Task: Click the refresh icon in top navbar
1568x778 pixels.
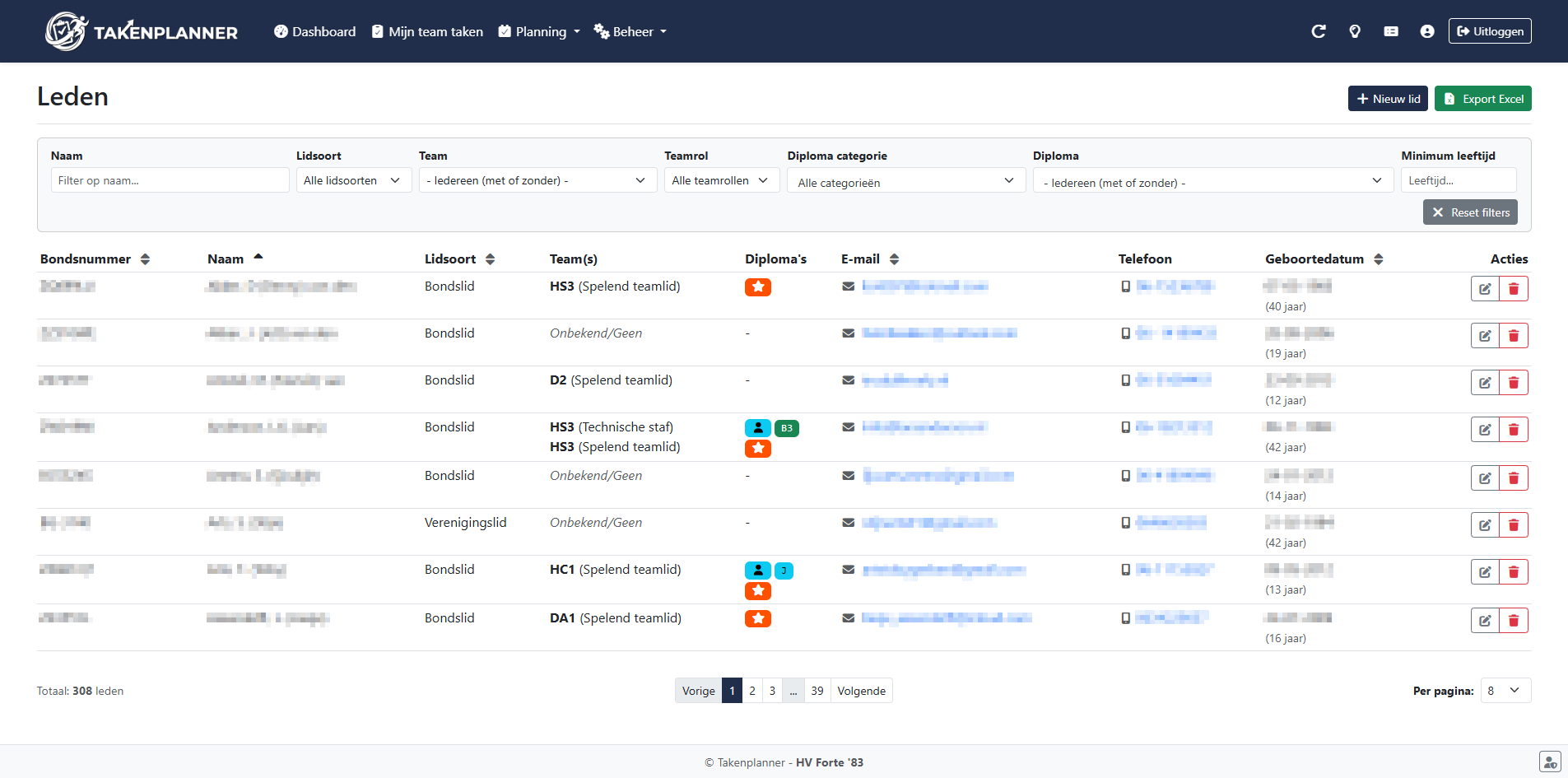Action: pos(1318,31)
